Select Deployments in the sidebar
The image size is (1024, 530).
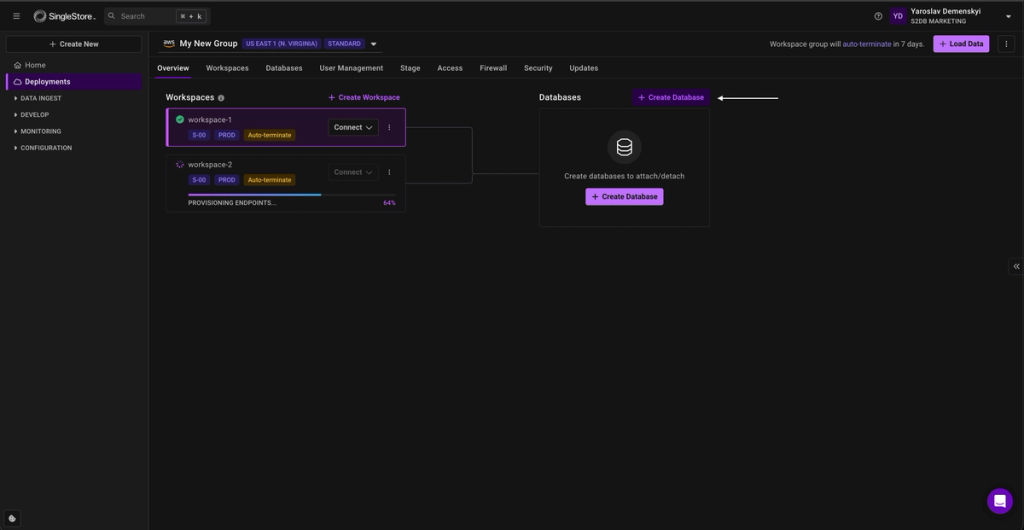coord(74,82)
